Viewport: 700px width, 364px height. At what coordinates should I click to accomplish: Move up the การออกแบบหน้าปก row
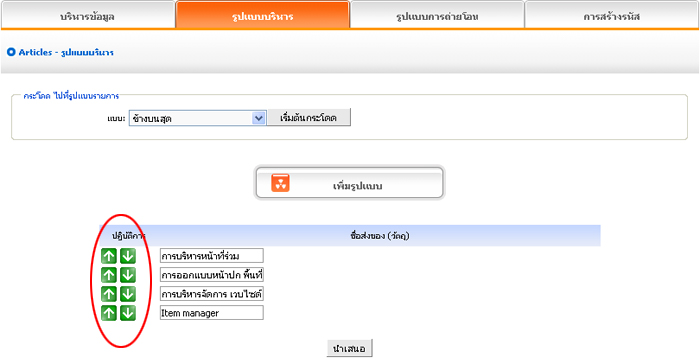tap(108, 275)
